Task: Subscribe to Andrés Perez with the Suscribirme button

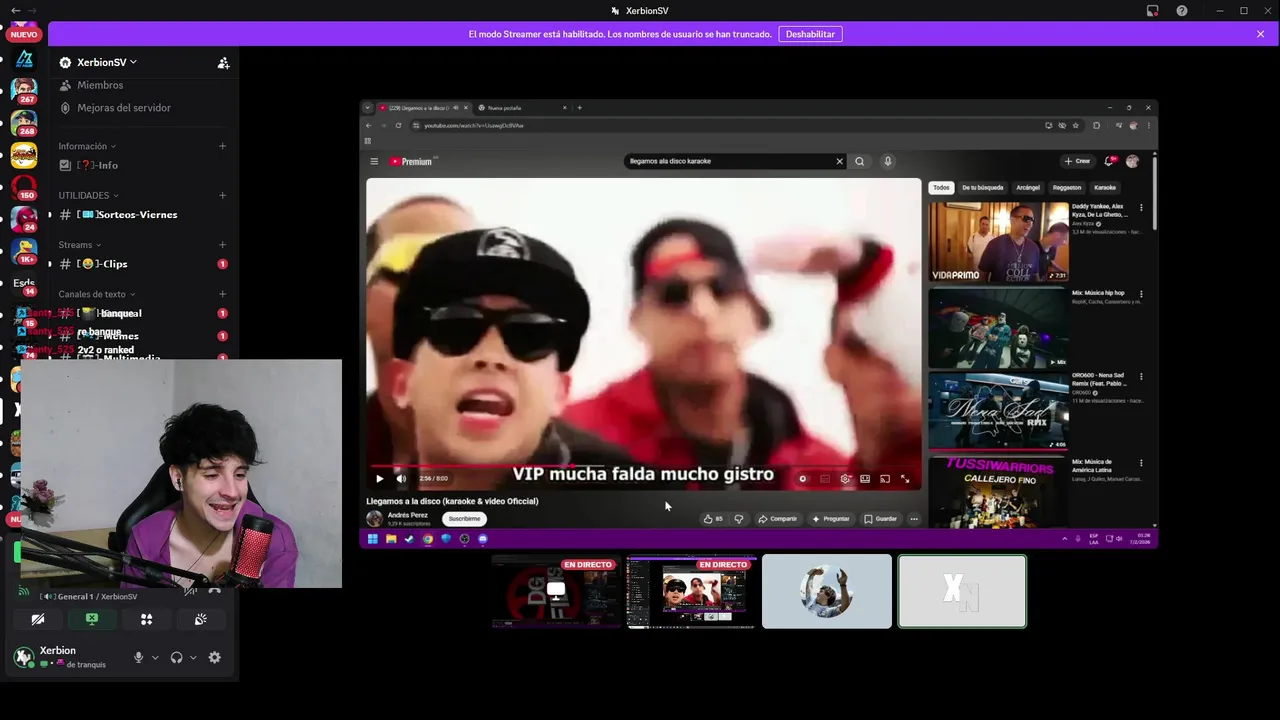Action: (464, 519)
